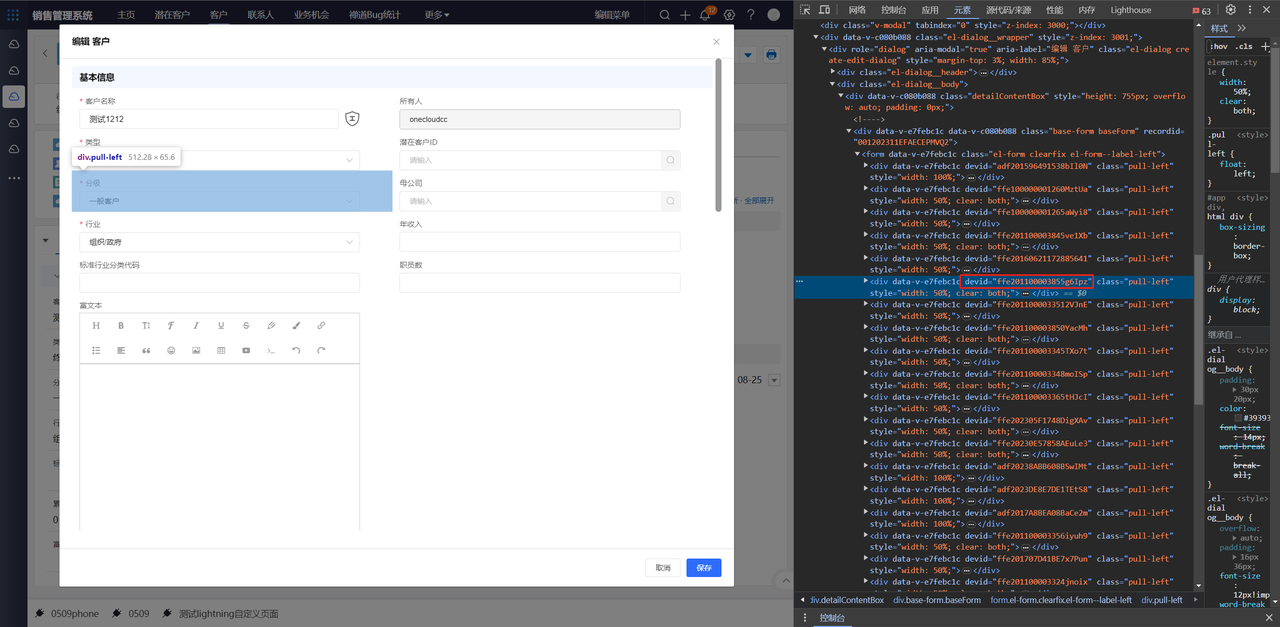The image size is (1280, 627).
Task: Insert a table using the editor toolbar icon
Action: 221,351
